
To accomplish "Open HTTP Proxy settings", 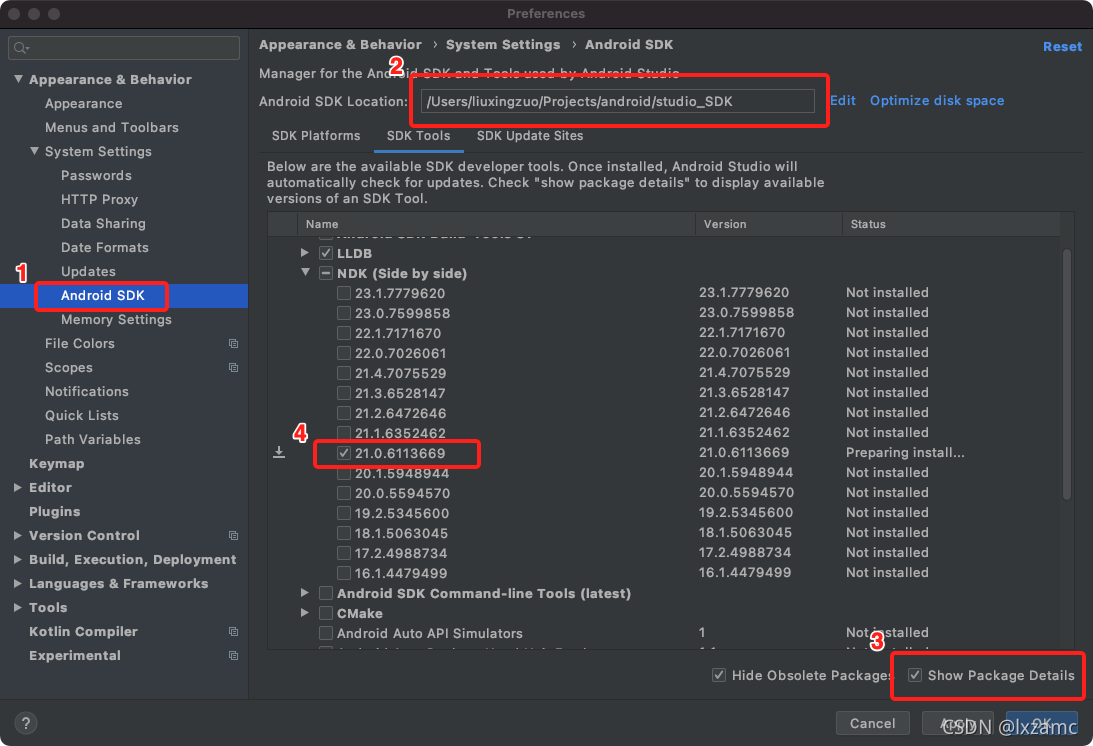I will (x=99, y=199).
